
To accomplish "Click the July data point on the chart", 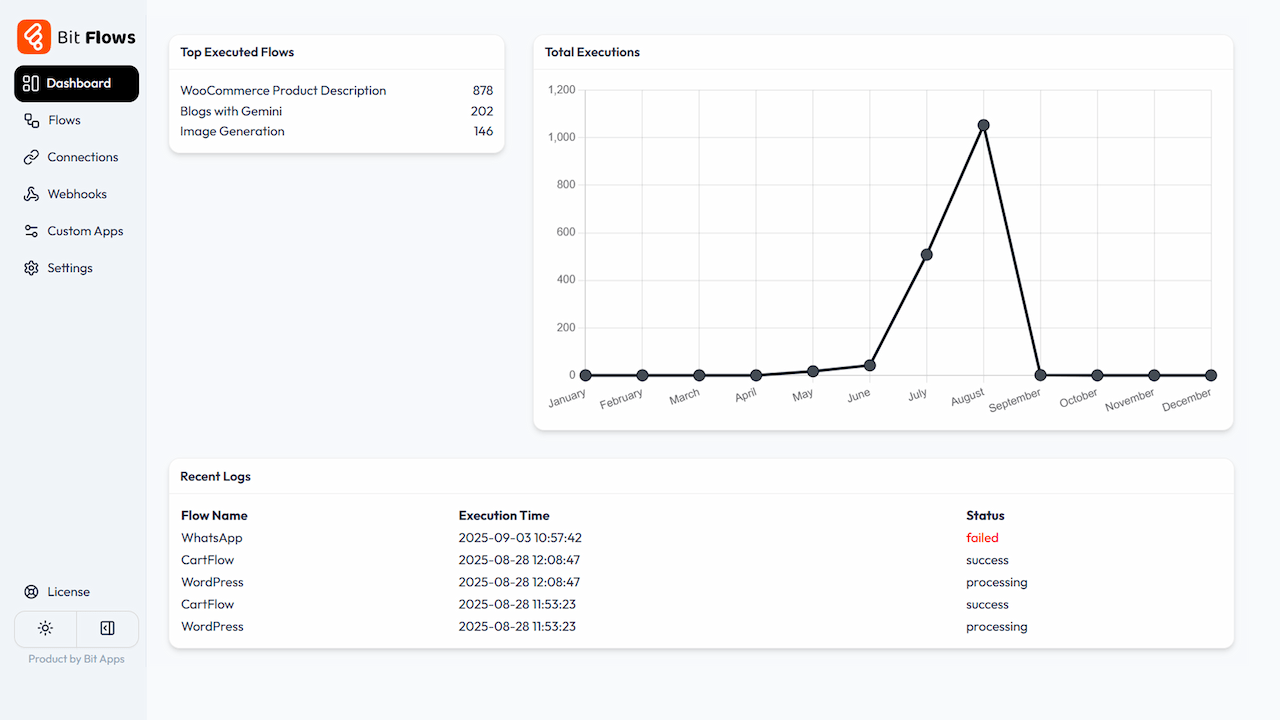I will (x=926, y=254).
